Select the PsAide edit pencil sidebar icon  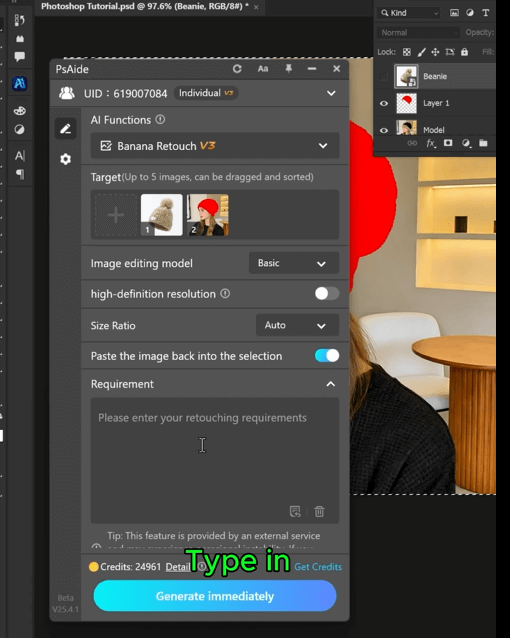coord(66,129)
